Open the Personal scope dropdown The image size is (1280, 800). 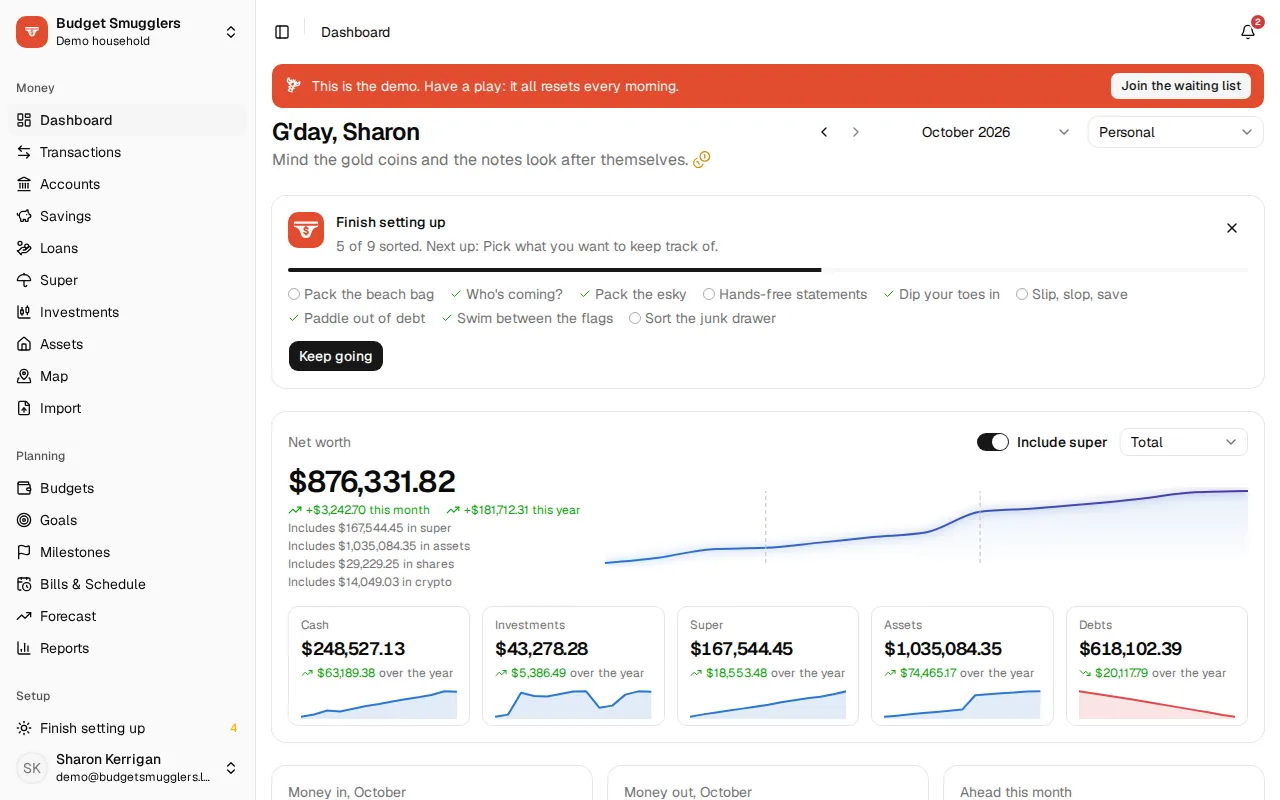1176,132
